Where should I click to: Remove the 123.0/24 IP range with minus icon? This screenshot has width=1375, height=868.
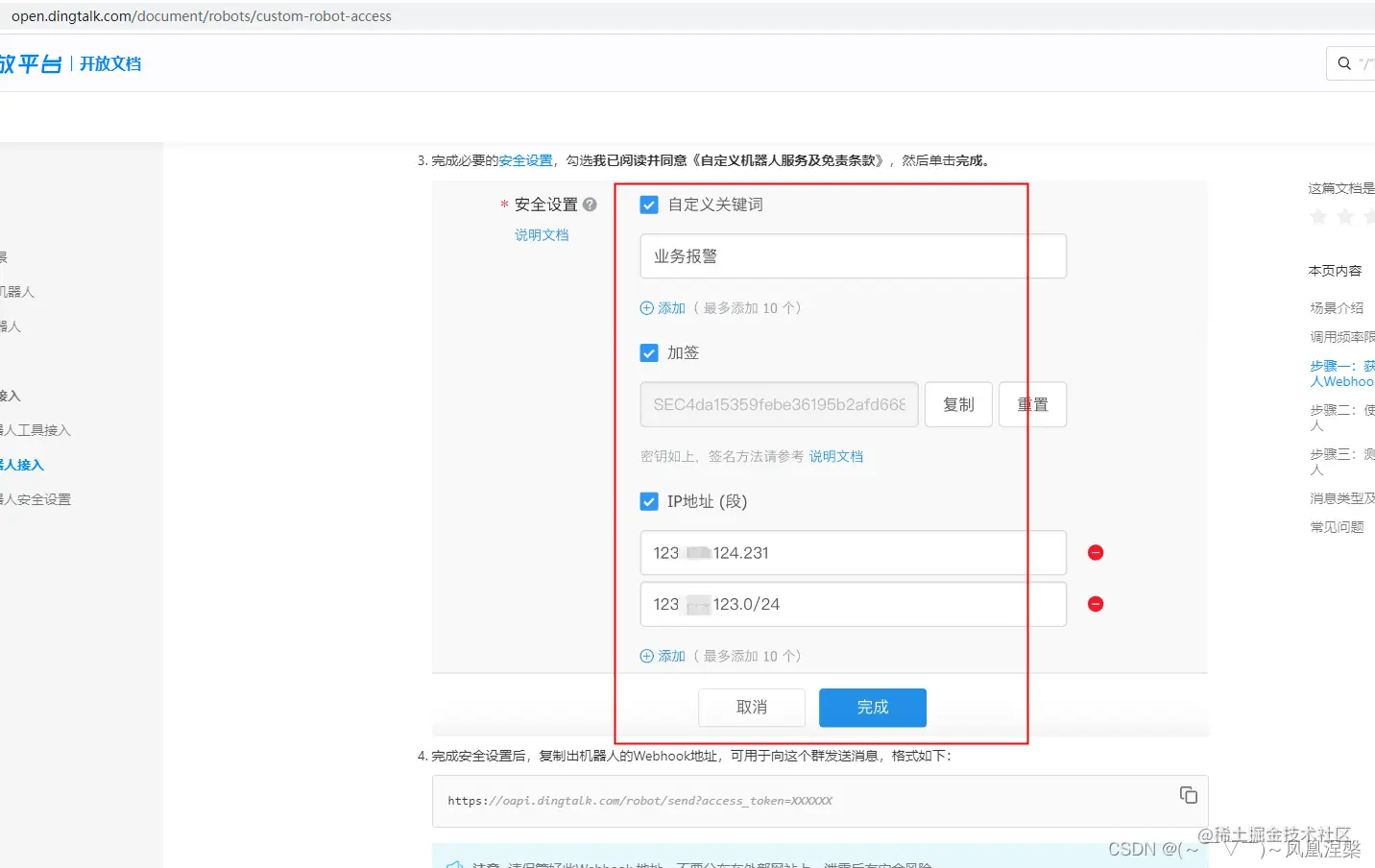(x=1095, y=604)
